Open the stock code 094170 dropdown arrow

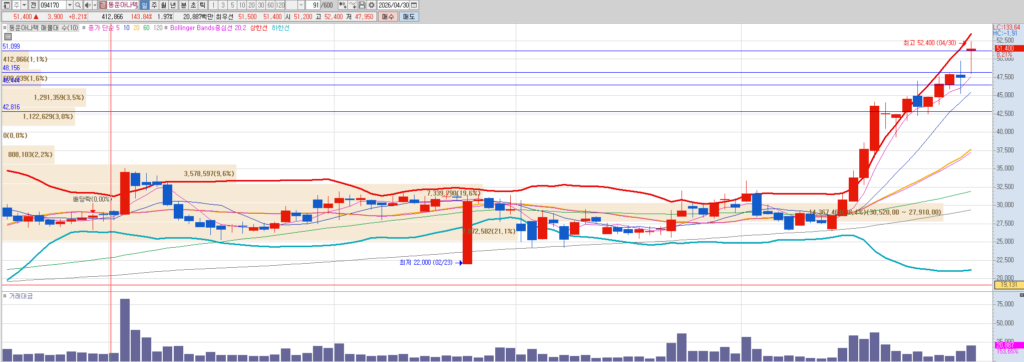point(69,5)
